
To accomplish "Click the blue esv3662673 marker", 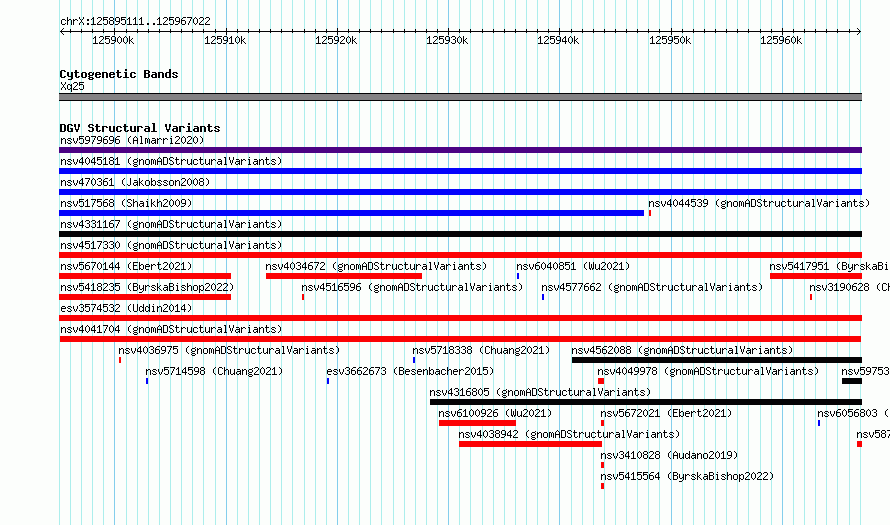I will coord(328,381).
